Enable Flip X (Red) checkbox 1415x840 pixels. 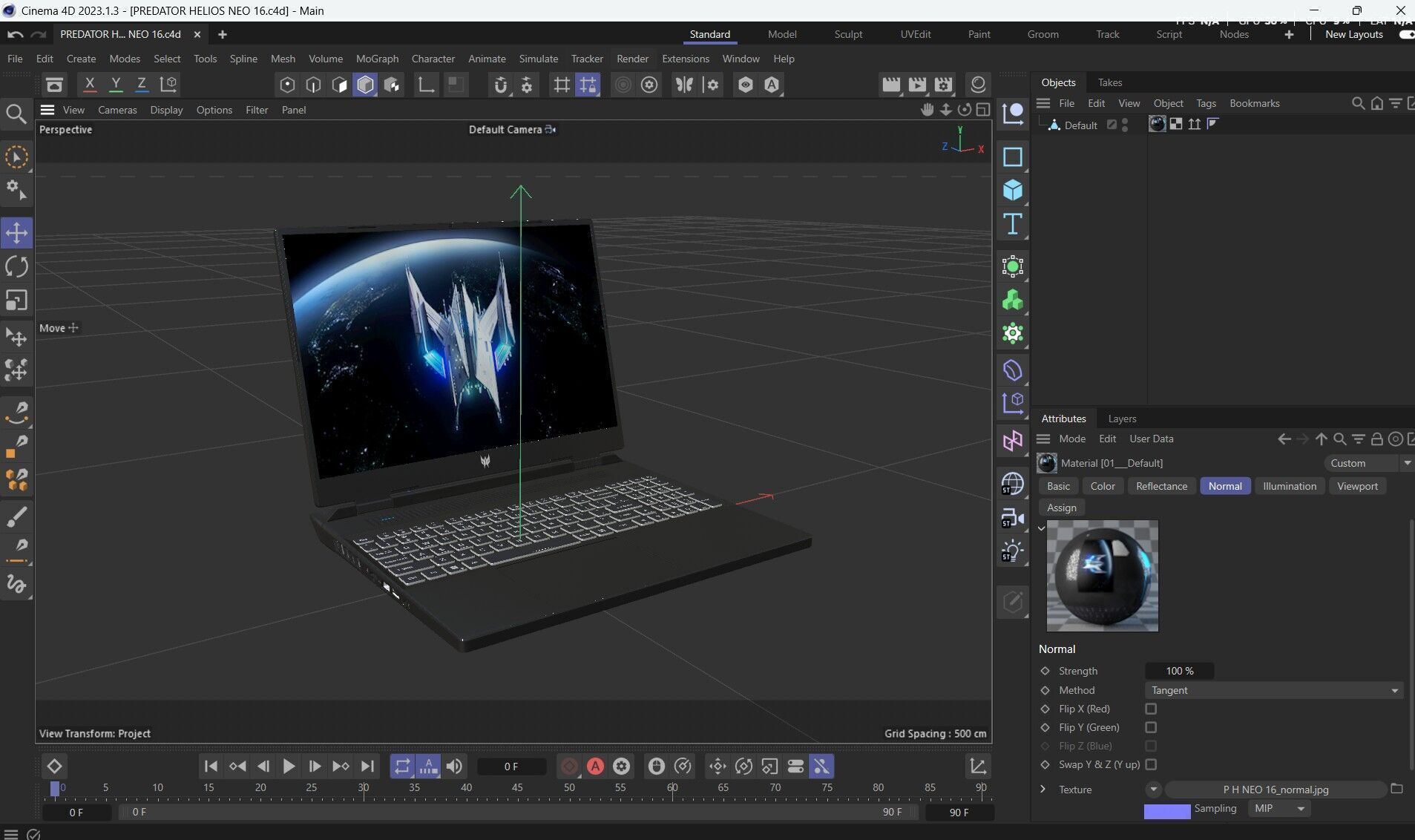(1151, 709)
